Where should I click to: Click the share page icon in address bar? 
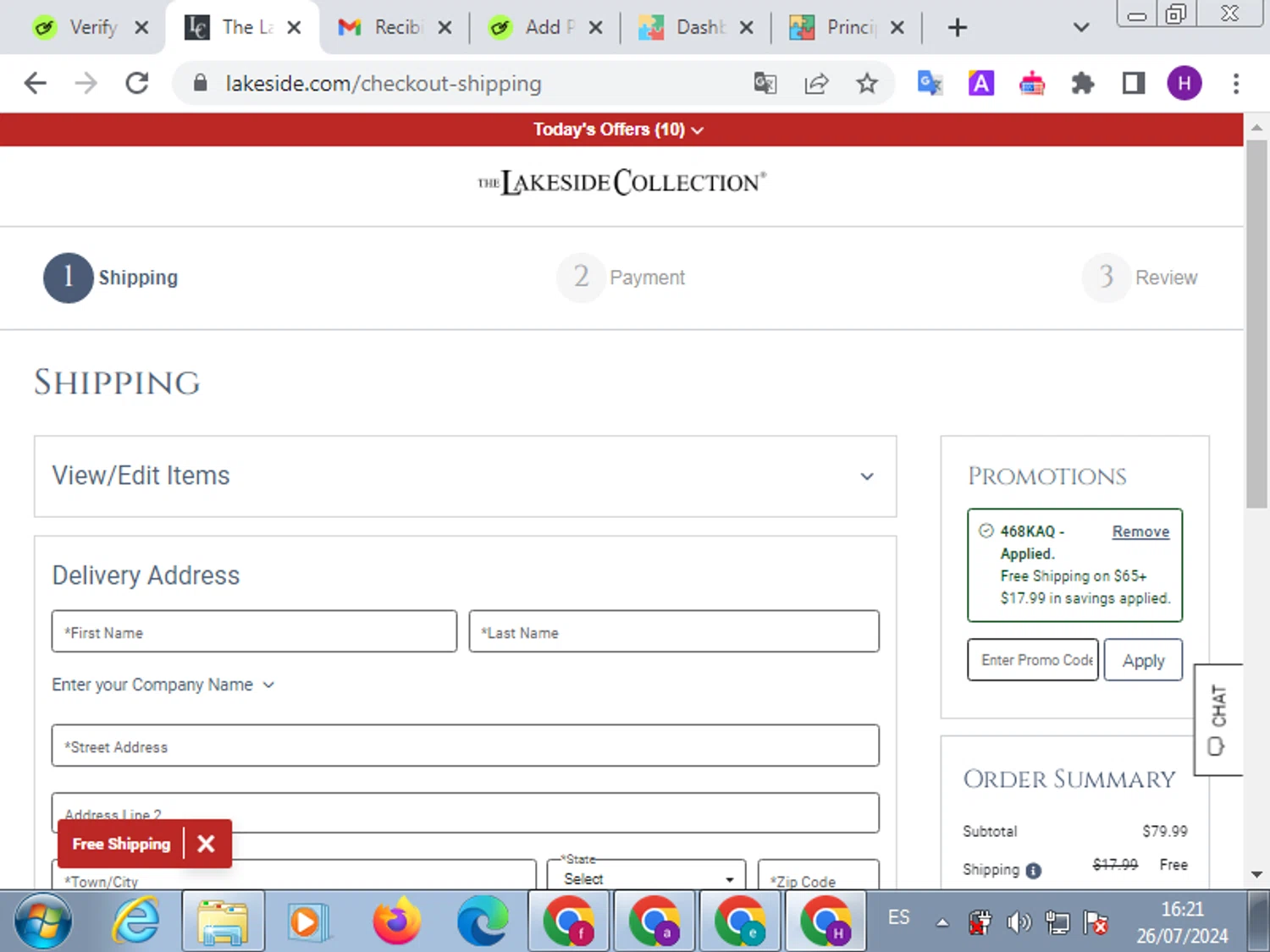816,83
